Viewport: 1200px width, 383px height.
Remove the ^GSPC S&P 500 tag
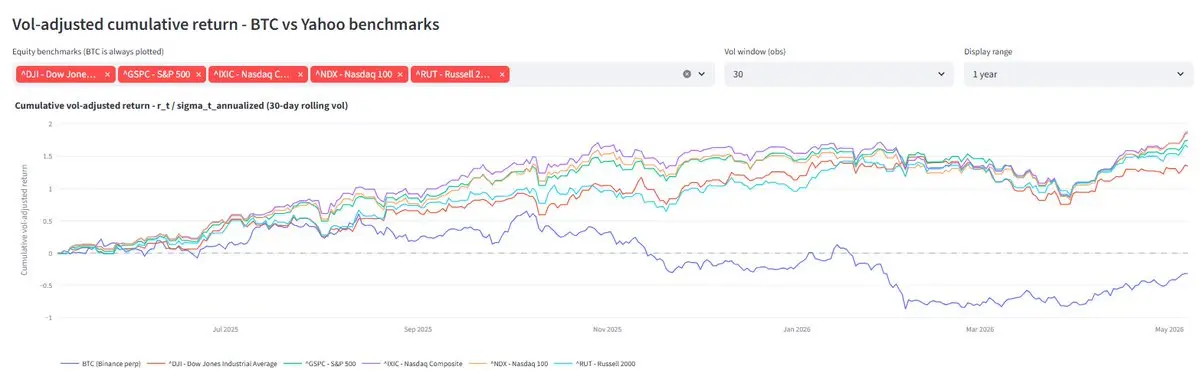pyautogui.click(x=199, y=74)
